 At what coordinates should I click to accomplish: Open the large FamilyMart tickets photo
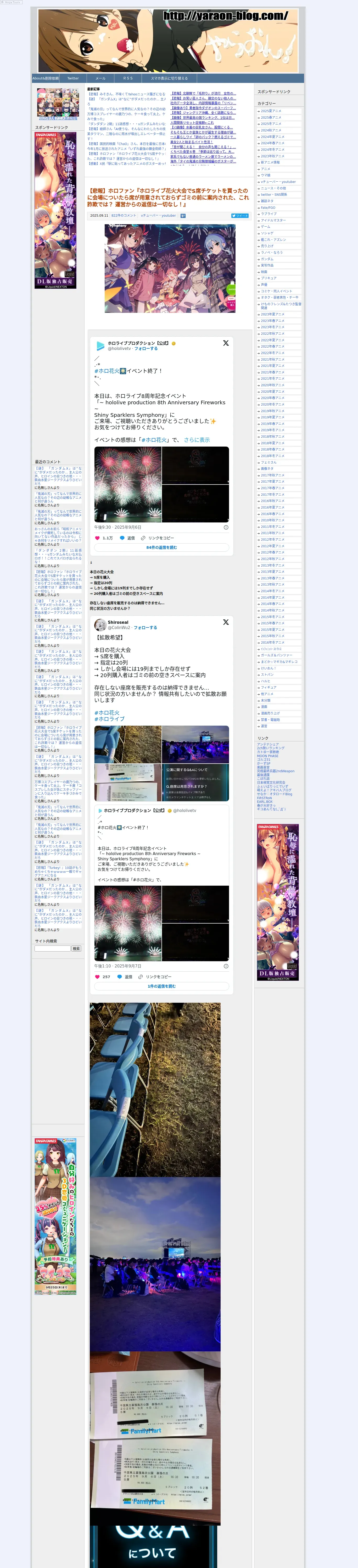[x=155, y=1439]
